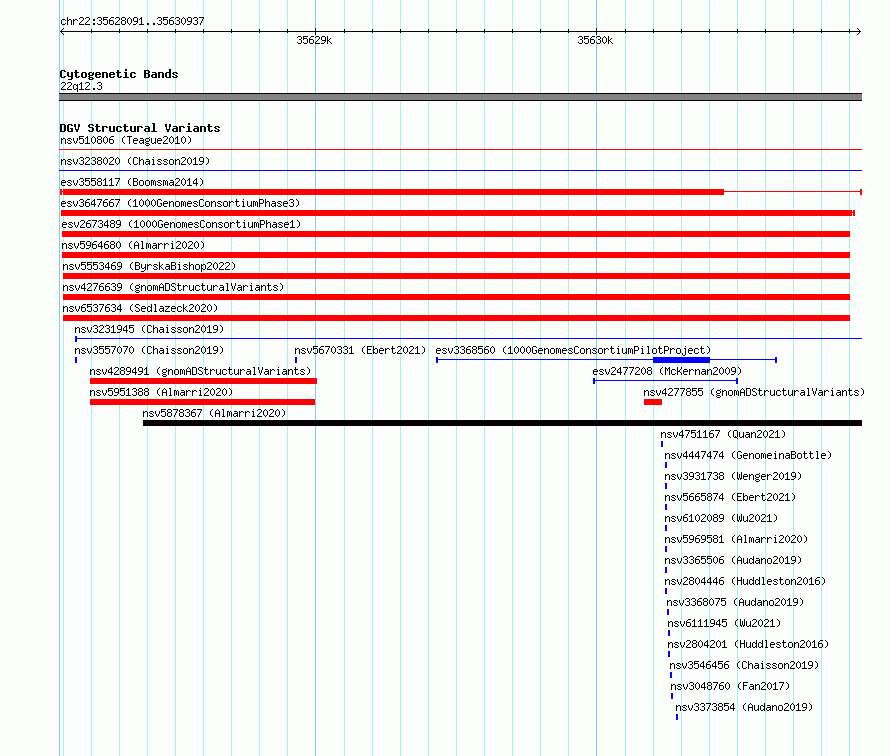This screenshot has width=890, height=756.
Task: Open esv3647667 (1000GenomesConsortiumPhase3) variant label
Action: click(x=180, y=203)
